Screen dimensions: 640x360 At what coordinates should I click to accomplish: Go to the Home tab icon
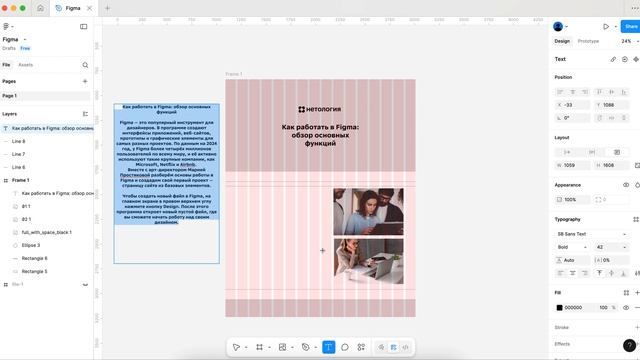(x=40, y=8)
